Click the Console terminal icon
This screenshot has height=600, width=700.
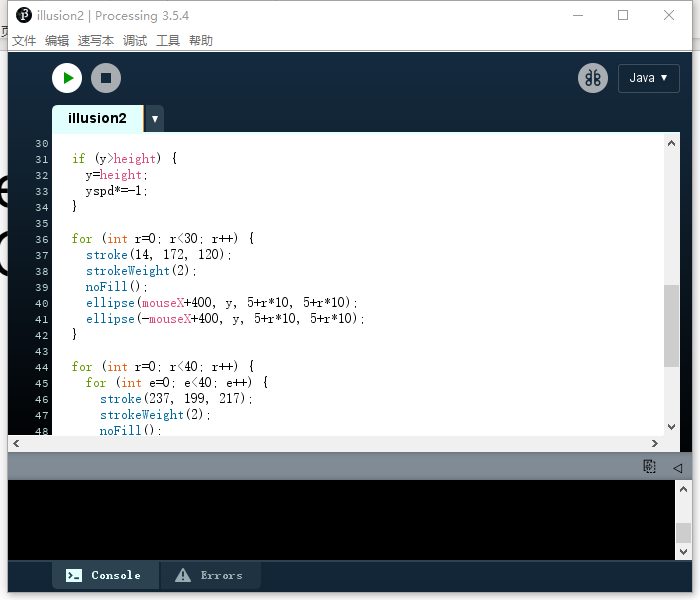[74, 575]
